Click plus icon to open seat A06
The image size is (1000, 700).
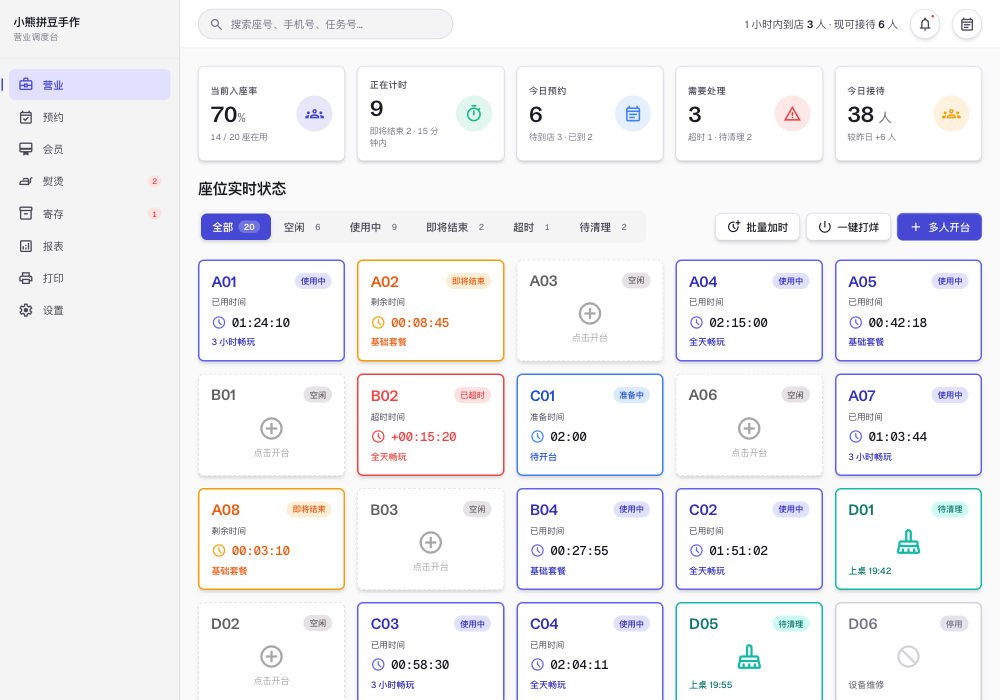749,428
